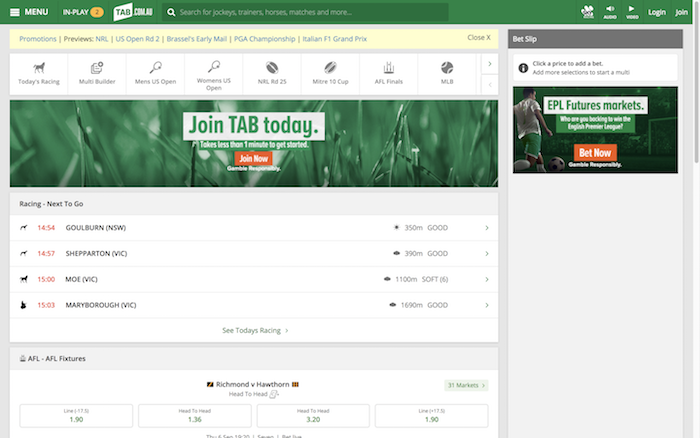The image size is (700, 438).
Task: Go to TAB.COM.AU home logo
Action: (133, 12)
